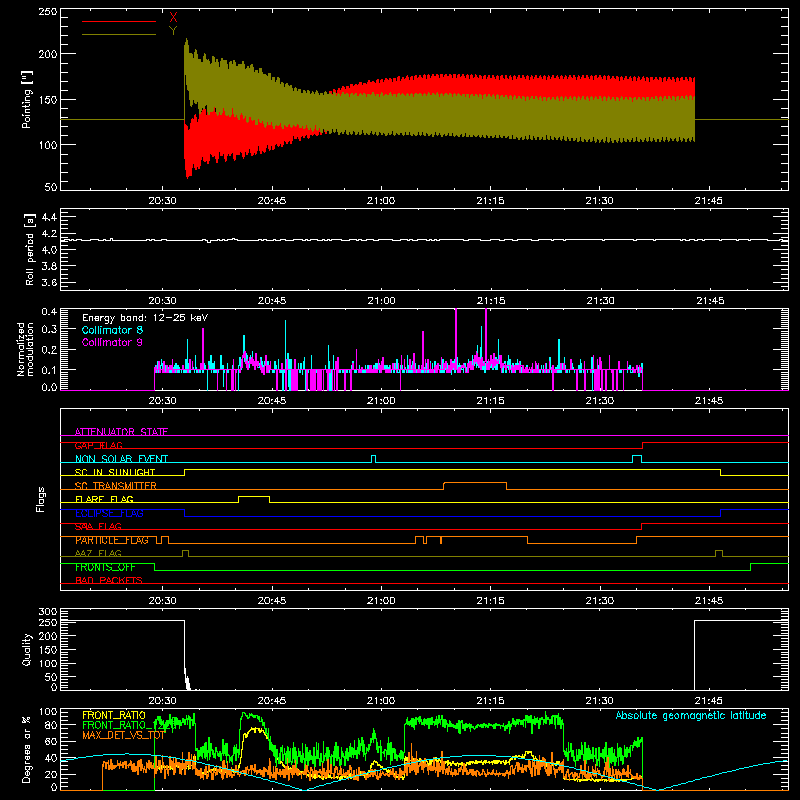The image size is (800, 800).
Task: Click the 3.6 tick on Roll period axis
Action: [49, 282]
